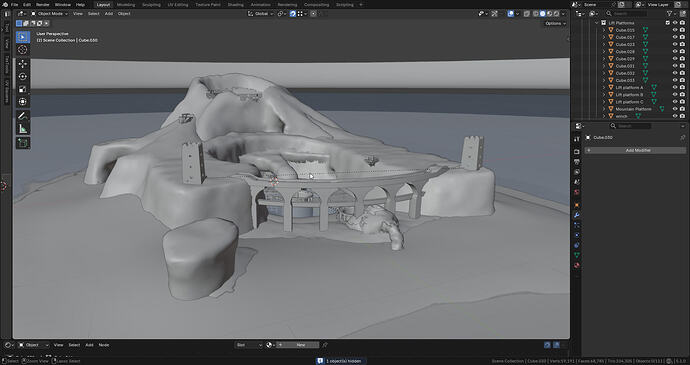Open the Object Data properties tab
This screenshot has height=365, width=690.
pos(577,255)
